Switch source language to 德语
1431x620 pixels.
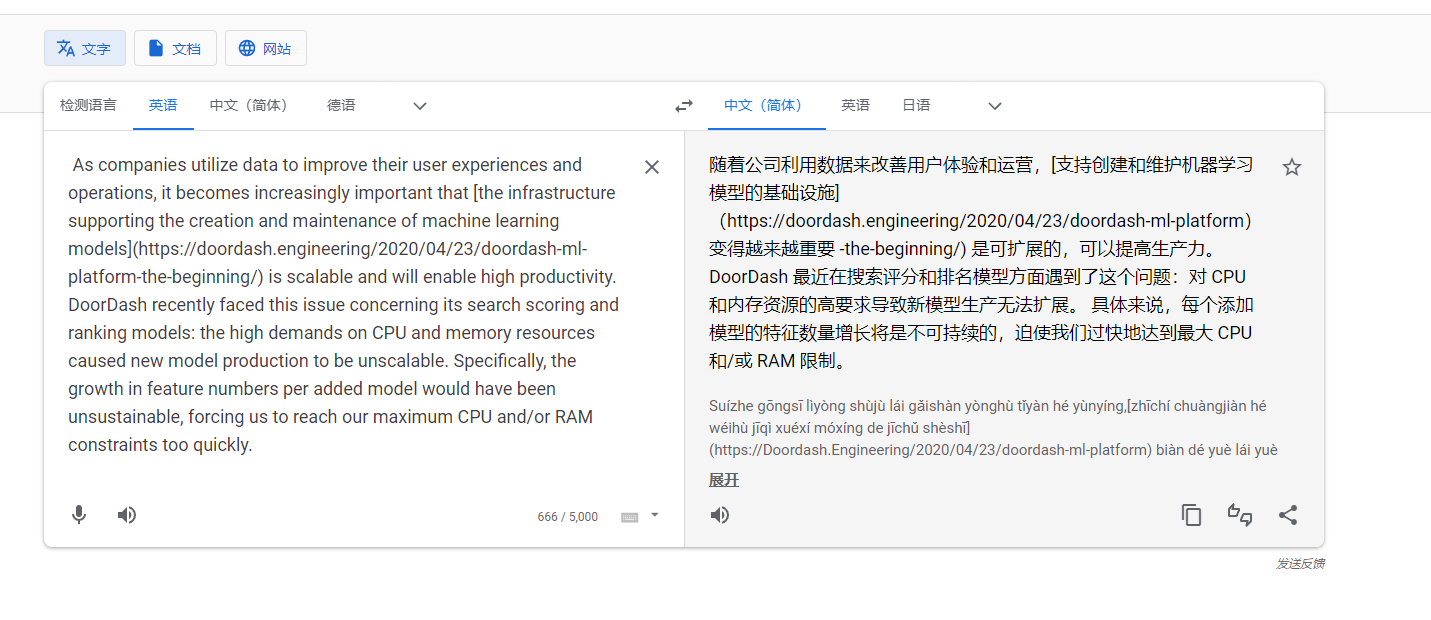[x=340, y=105]
